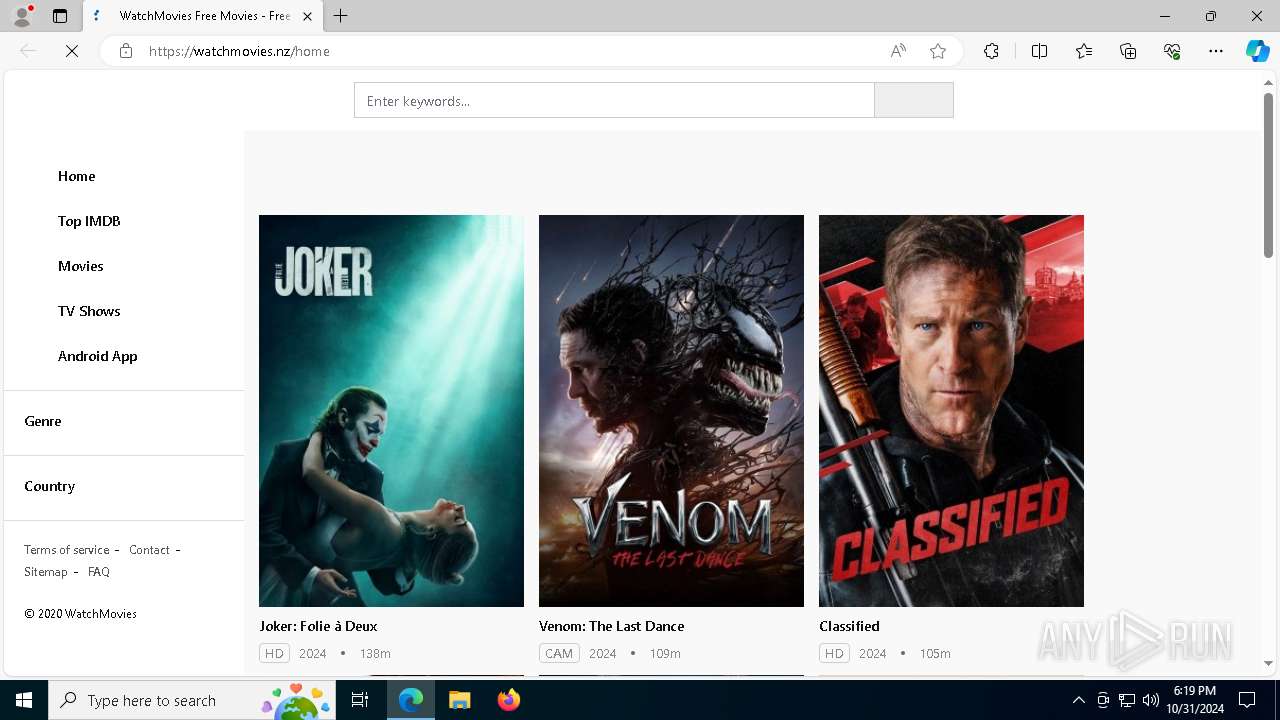Viewport: 1280px width, 720px height.
Task: Open TV Shows section
Action: [89, 311]
